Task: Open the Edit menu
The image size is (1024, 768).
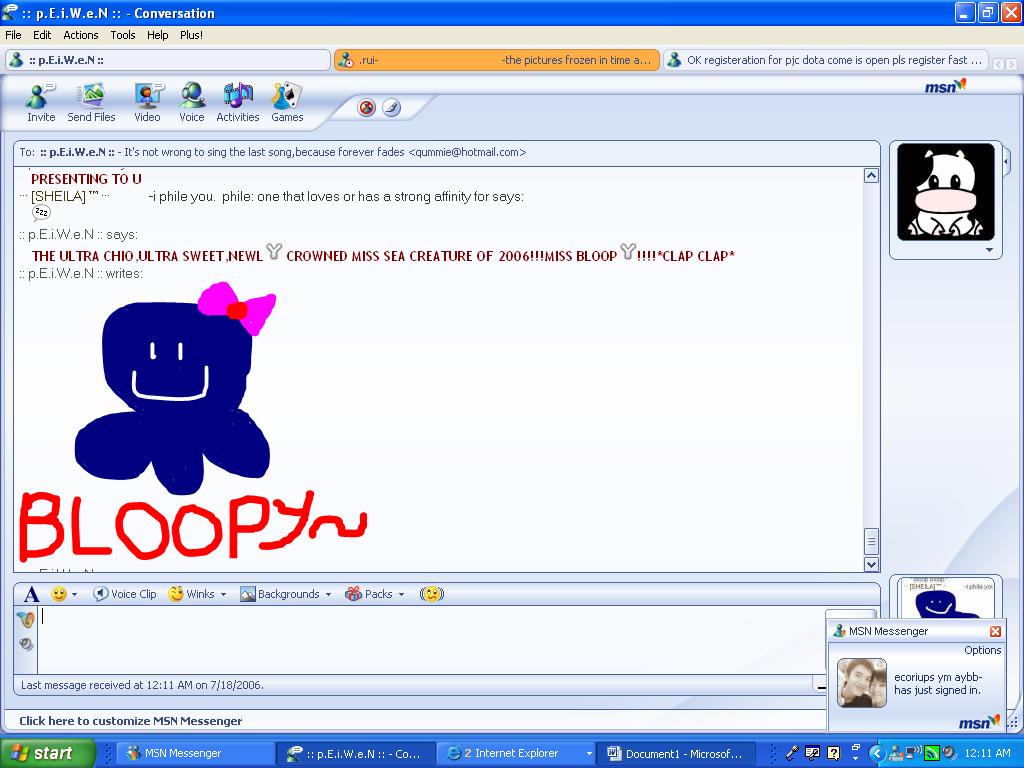Action: coord(42,35)
